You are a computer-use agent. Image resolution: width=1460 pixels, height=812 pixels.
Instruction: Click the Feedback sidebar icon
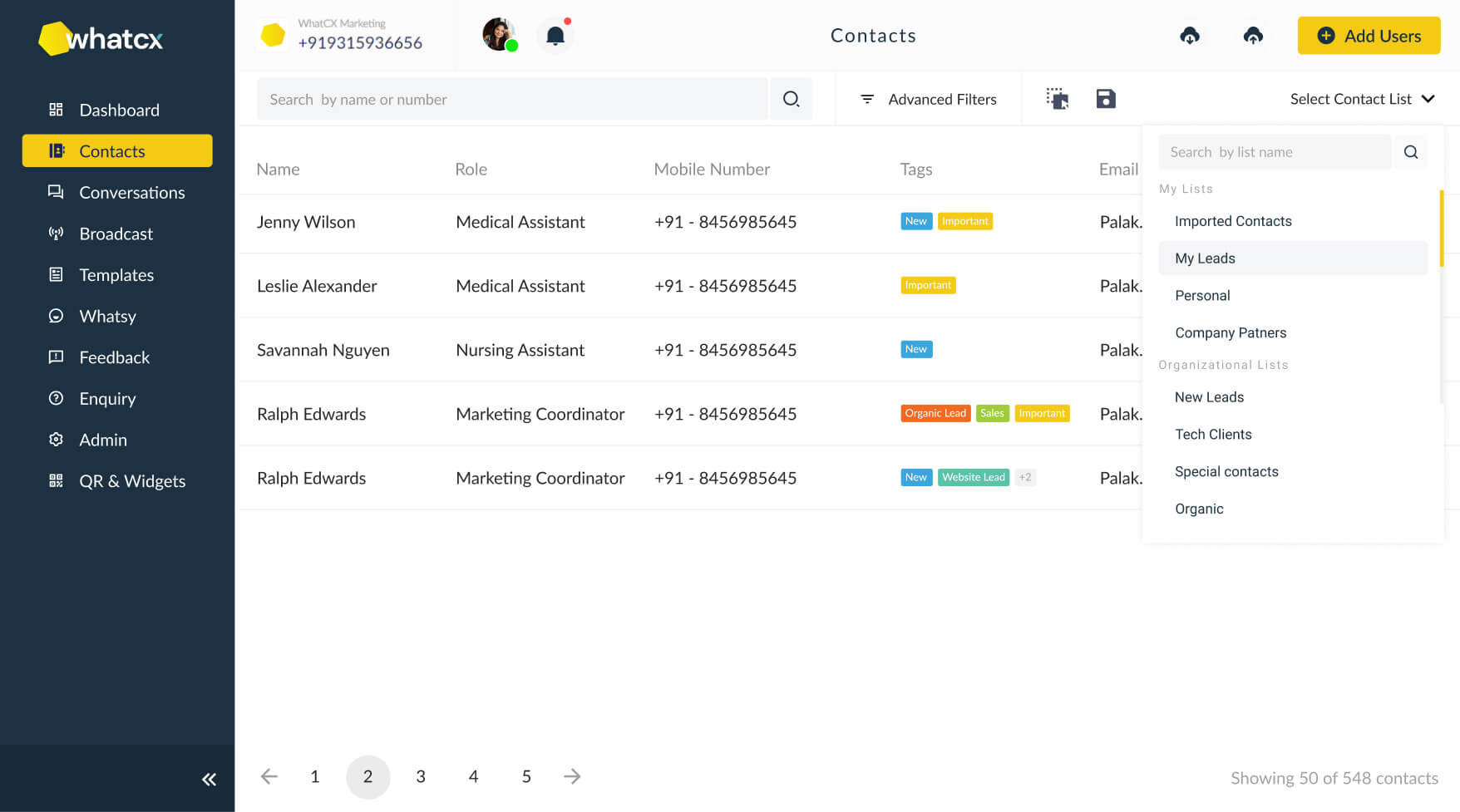click(56, 357)
